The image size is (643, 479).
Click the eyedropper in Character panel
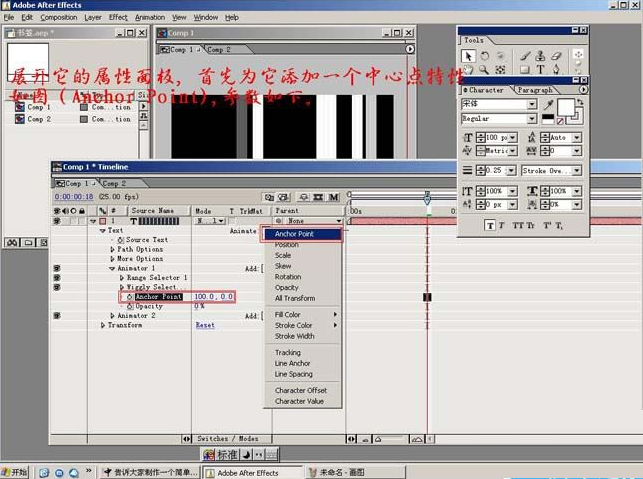click(x=547, y=103)
